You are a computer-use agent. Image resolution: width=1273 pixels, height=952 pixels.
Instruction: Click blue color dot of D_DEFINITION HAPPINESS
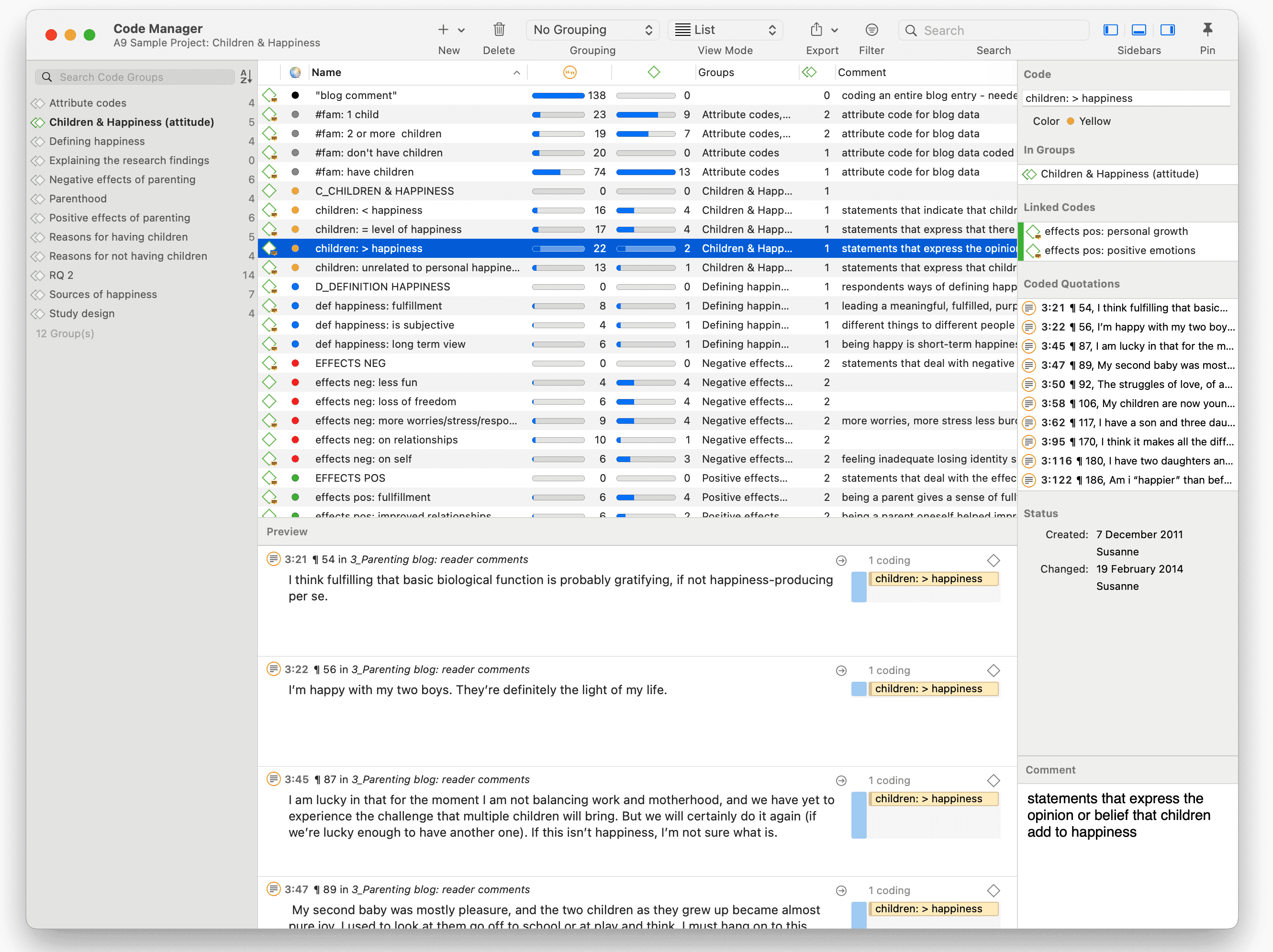tap(295, 287)
